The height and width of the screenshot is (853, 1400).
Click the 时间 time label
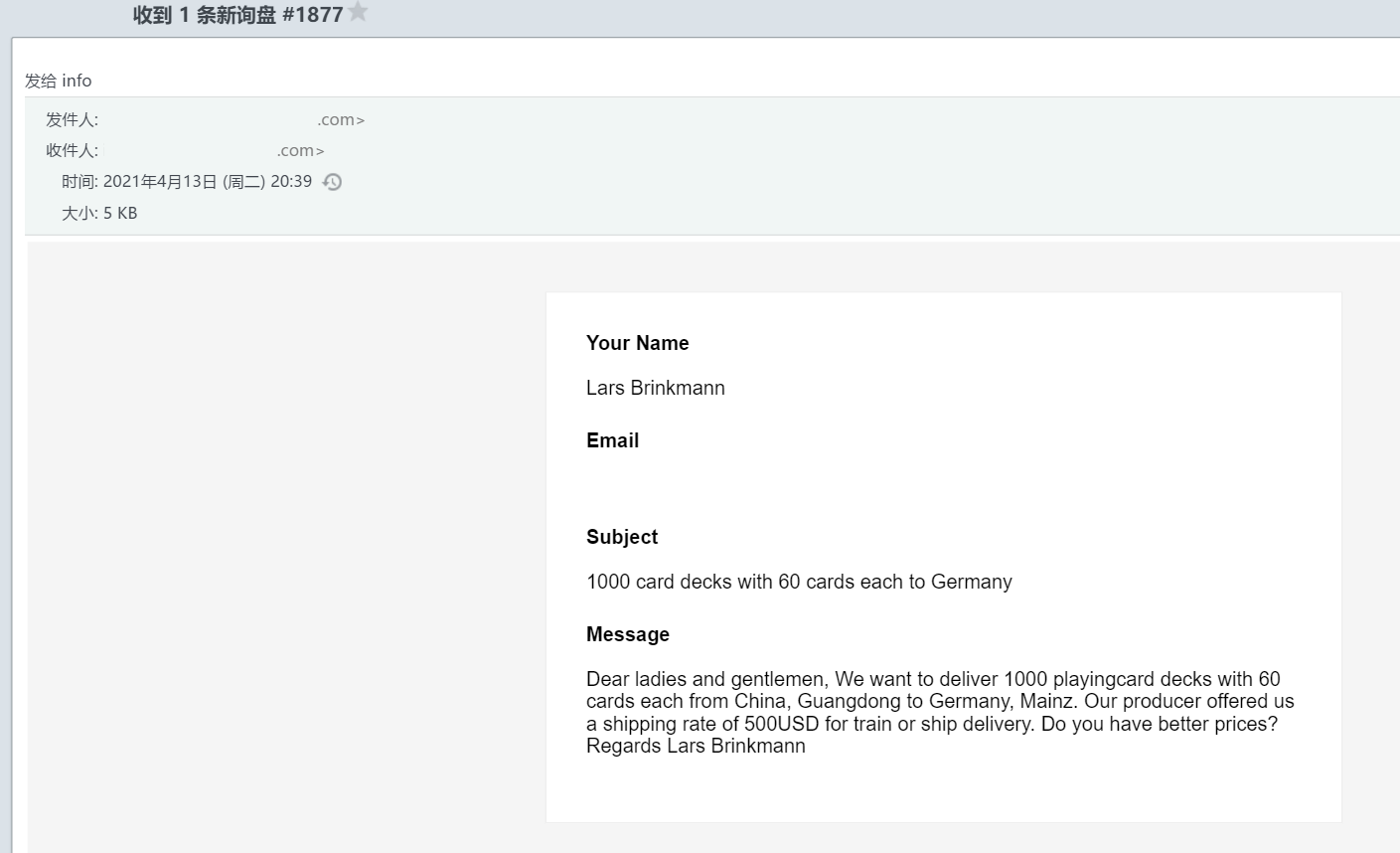[79, 182]
